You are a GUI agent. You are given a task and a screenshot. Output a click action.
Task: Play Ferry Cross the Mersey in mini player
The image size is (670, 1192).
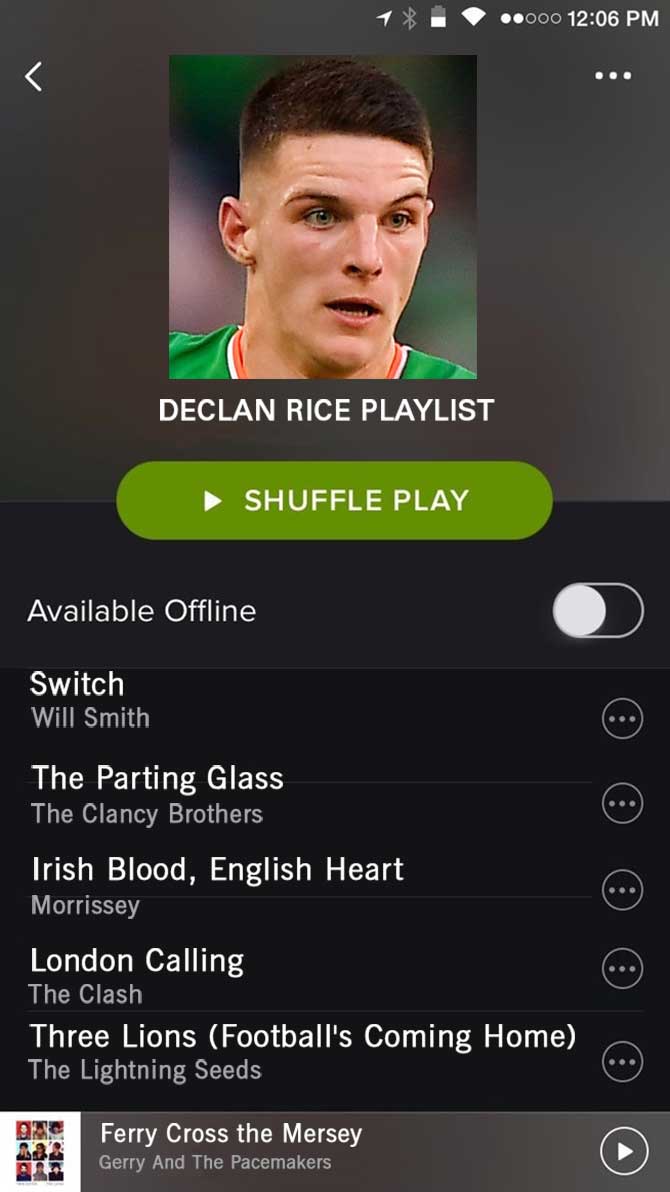click(624, 1151)
